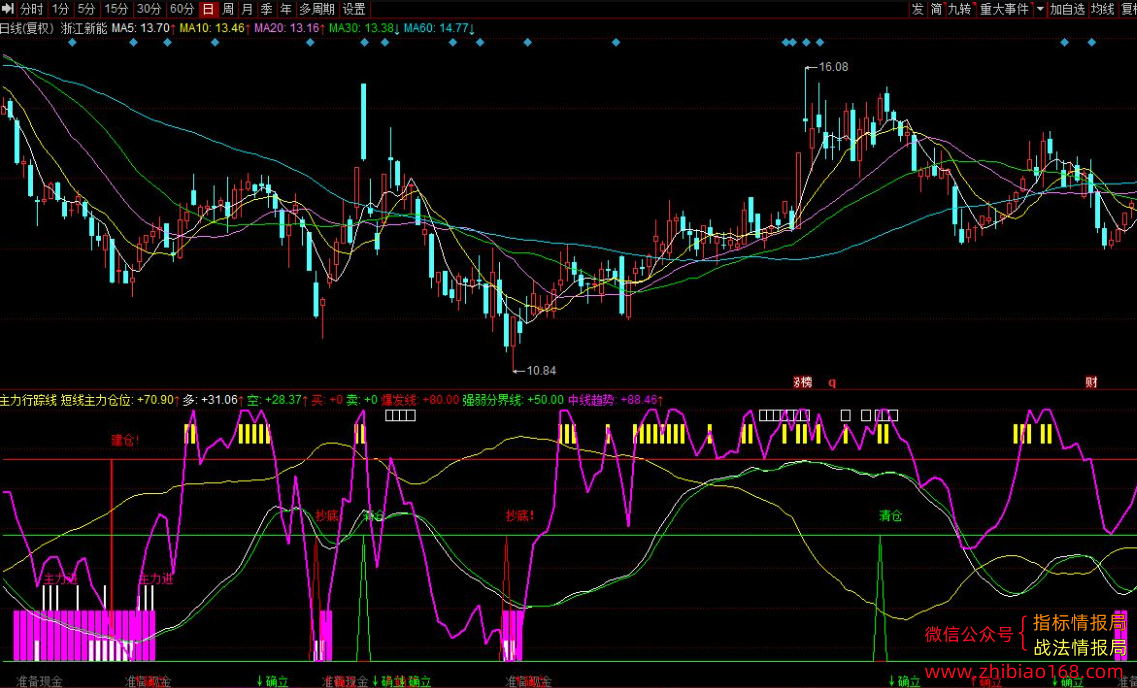Select the 60分 period tab

181,9
